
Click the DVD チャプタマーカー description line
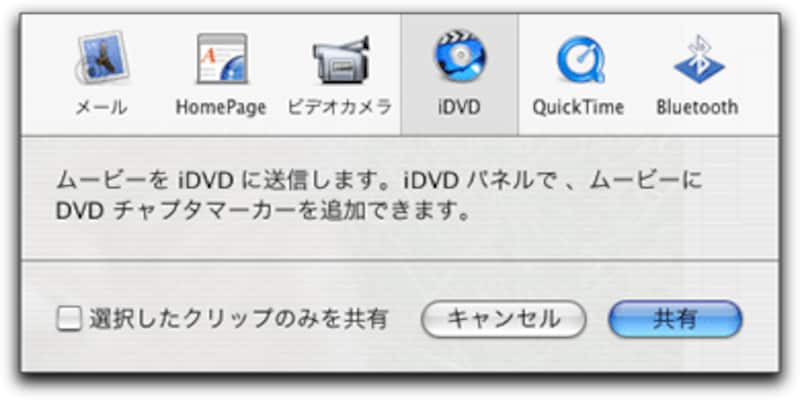[262, 212]
